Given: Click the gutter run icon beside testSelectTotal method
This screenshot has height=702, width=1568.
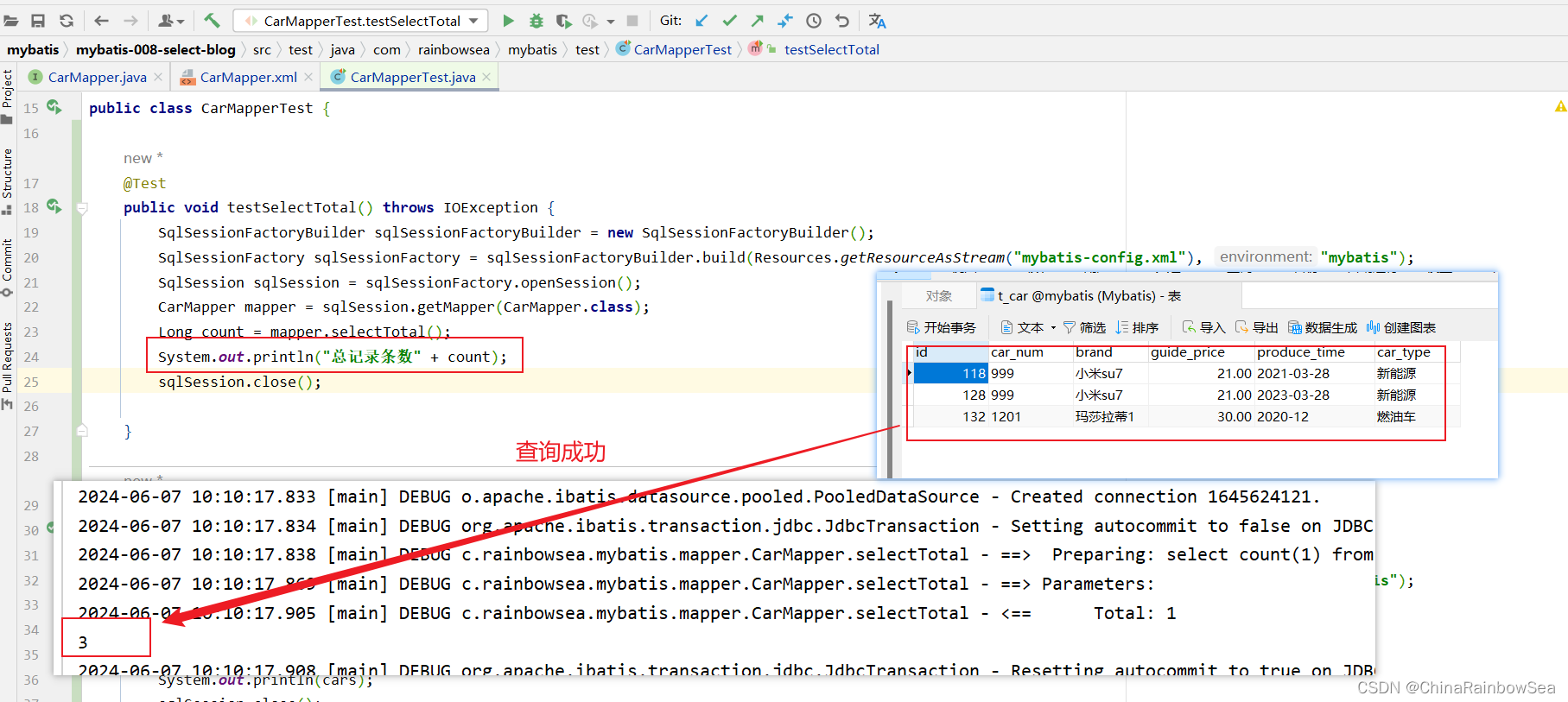Looking at the screenshot, I should [54, 206].
